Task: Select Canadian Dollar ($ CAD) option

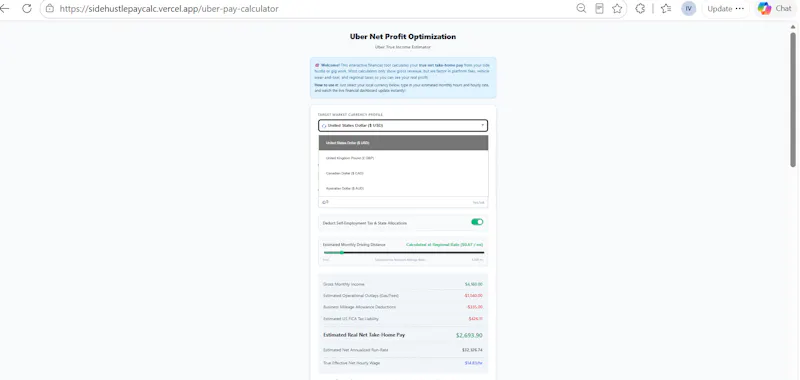Action: point(403,173)
